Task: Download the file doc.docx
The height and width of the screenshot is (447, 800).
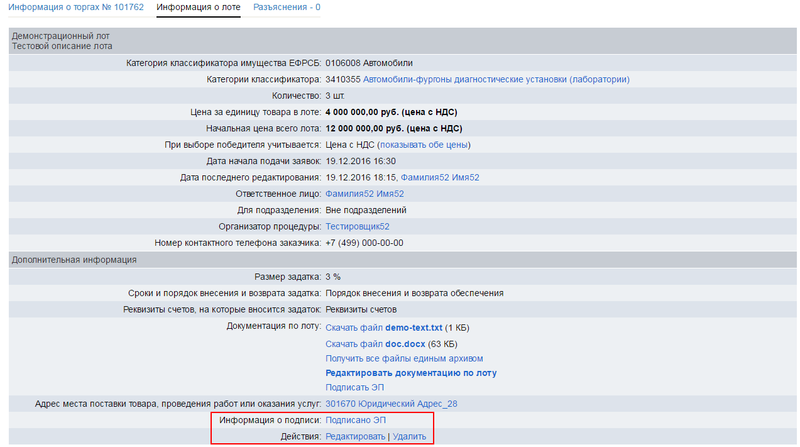Action: pyautogui.click(x=375, y=344)
